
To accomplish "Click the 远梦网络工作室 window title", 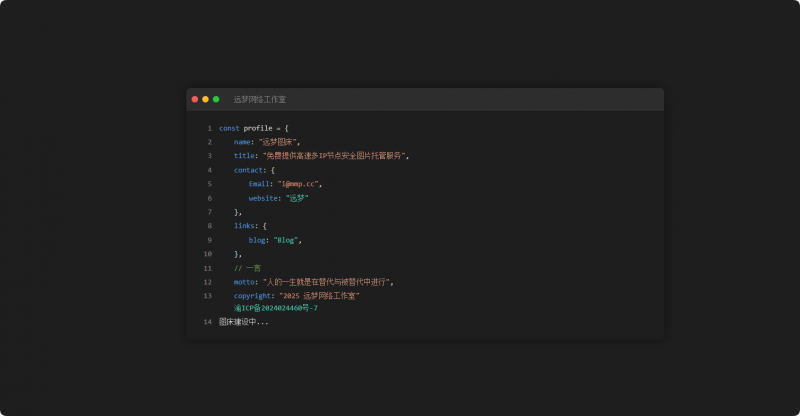I will pyautogui.click(x=259, y=99).
